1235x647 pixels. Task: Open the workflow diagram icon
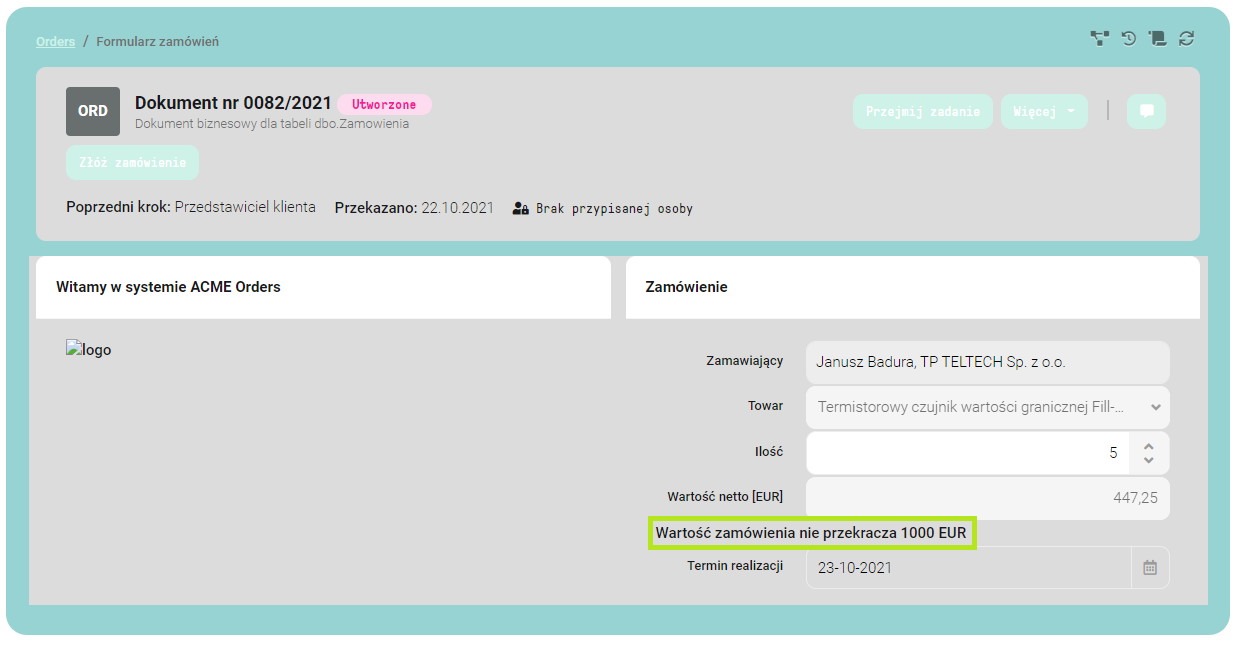[x=1099, y=39]
